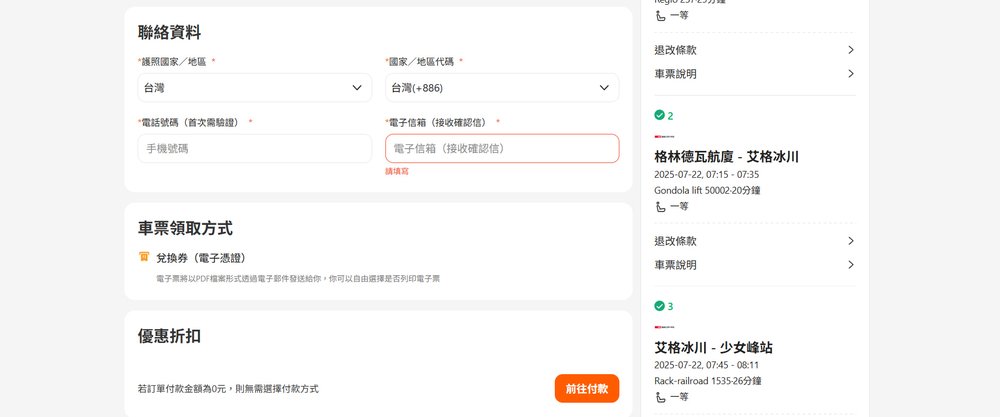Click the Gondola lift 50002·20分鐘 text
Image resolution: width=1000 pixels, height=417 pixels.
click(x=707, y=190)
